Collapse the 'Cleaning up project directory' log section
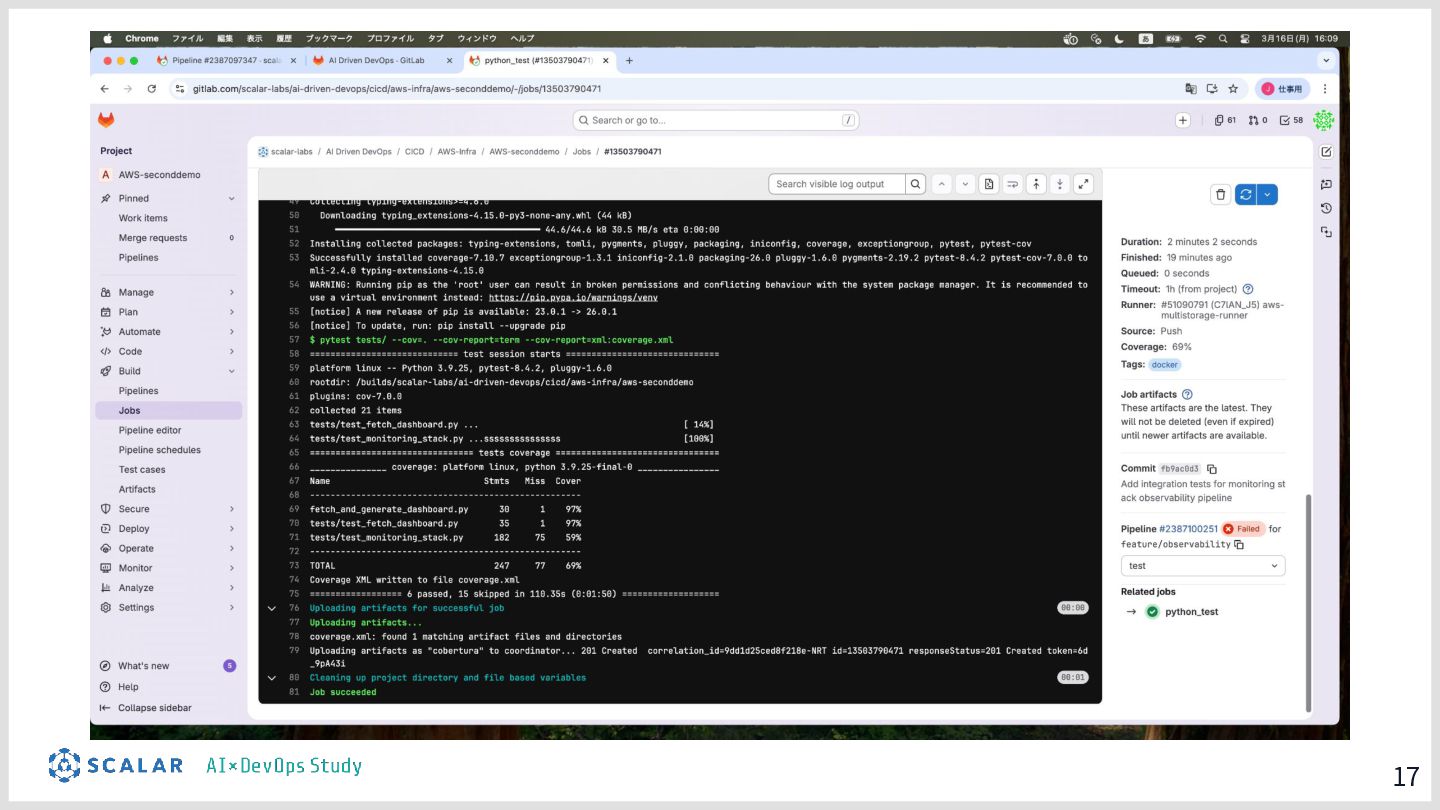This screenshot has width=1440, height=810. [272, 678]
